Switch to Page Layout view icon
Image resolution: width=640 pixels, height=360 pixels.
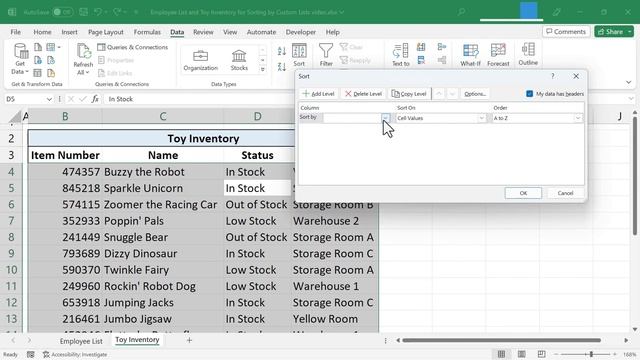click(521, 354)
